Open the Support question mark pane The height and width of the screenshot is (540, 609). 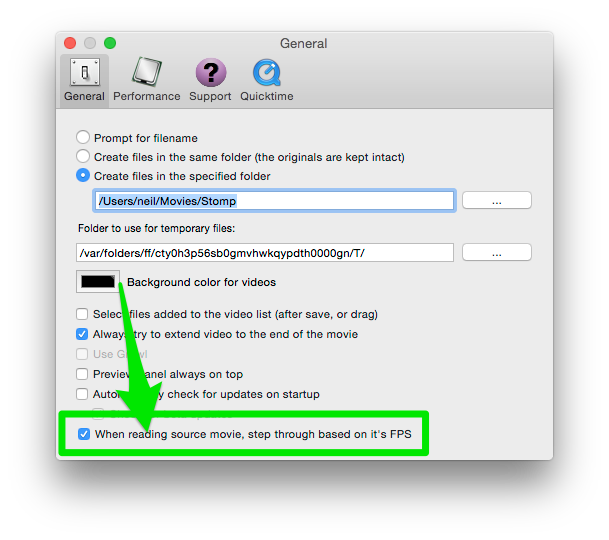click(x=210, y=80)
